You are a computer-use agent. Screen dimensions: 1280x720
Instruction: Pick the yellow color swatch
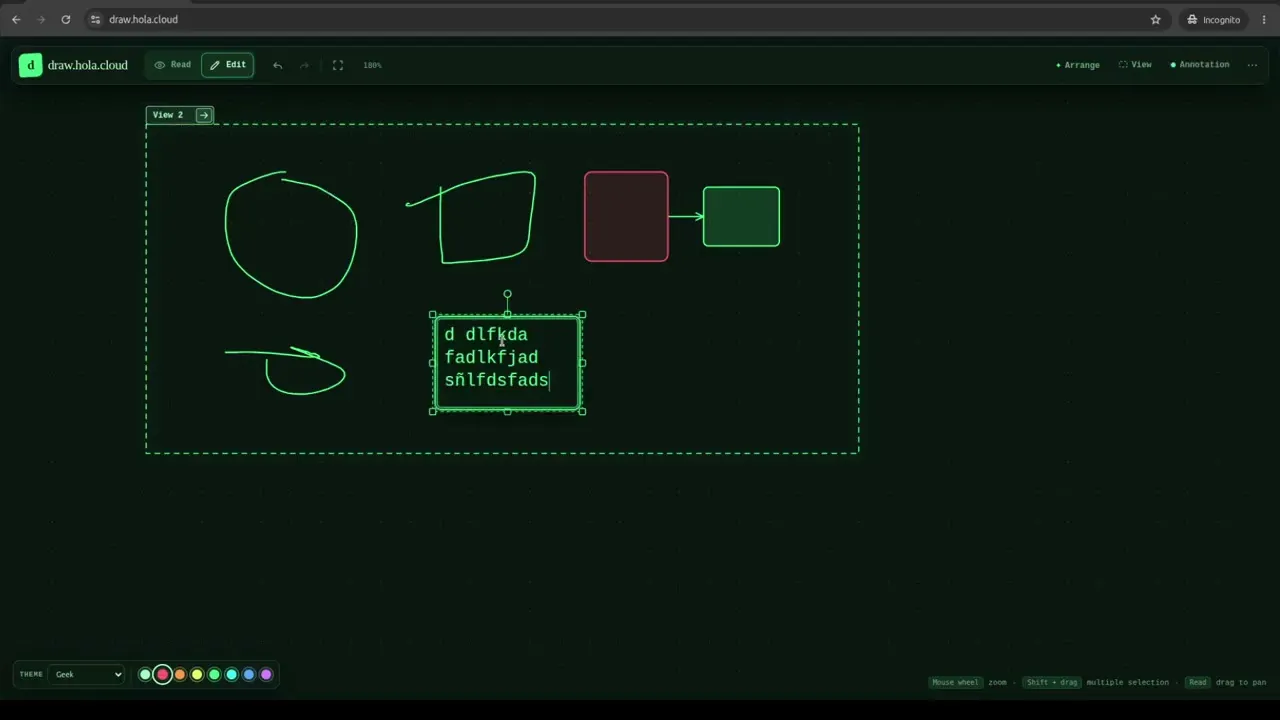point(197,674)
